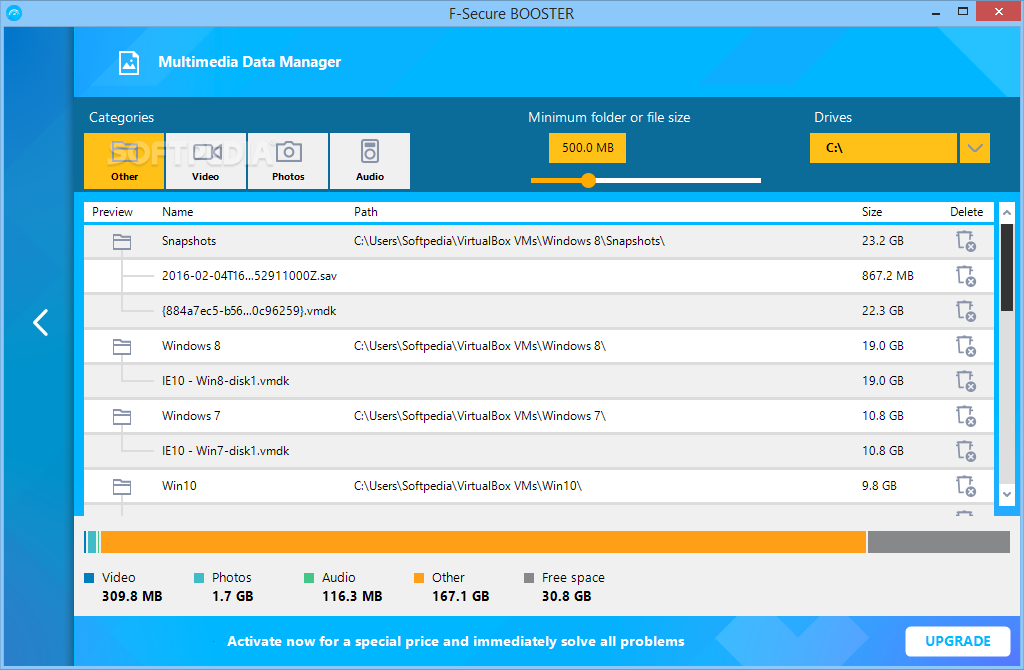The height and width of the screenshot is (670, 1024).
Task: Delete the {884a7ec5 .vmdk file
Action: (x=966, y=311)
